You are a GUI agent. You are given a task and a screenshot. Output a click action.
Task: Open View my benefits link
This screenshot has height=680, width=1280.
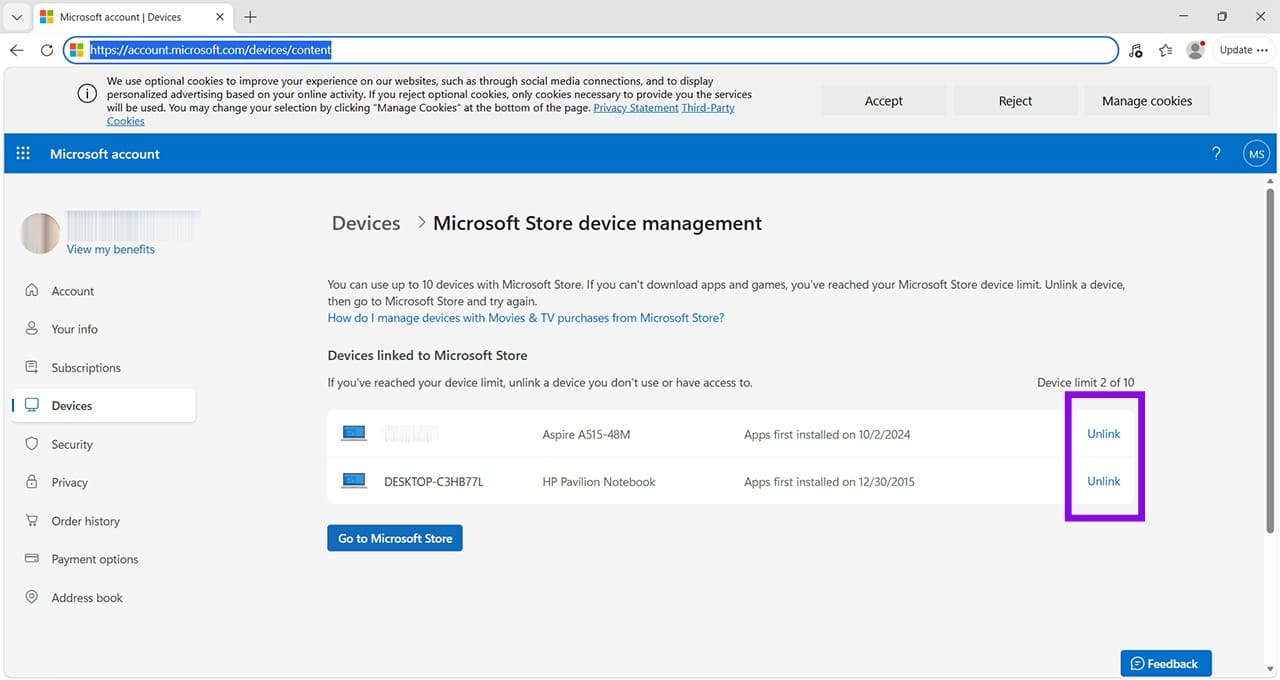111,249
